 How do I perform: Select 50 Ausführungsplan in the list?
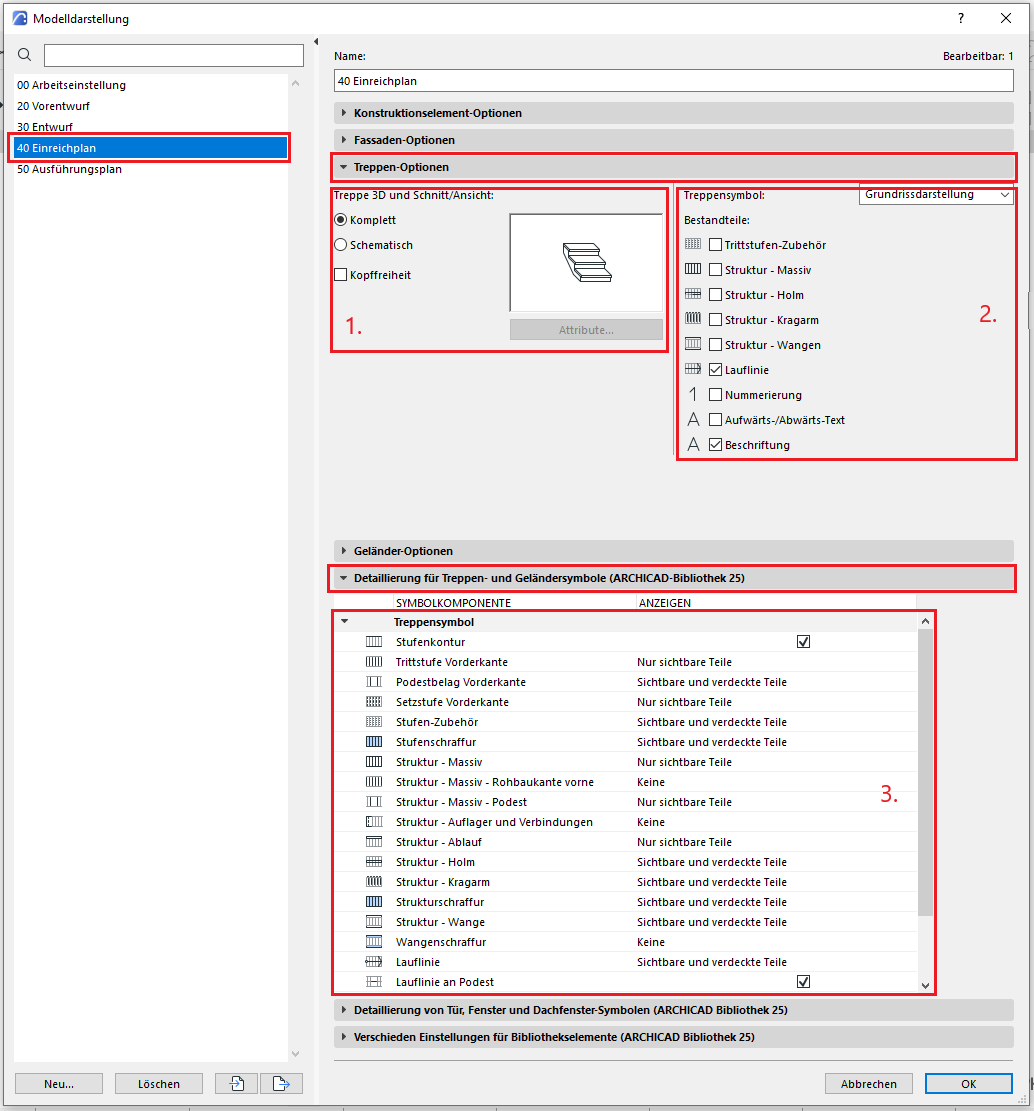coord(70,169)
